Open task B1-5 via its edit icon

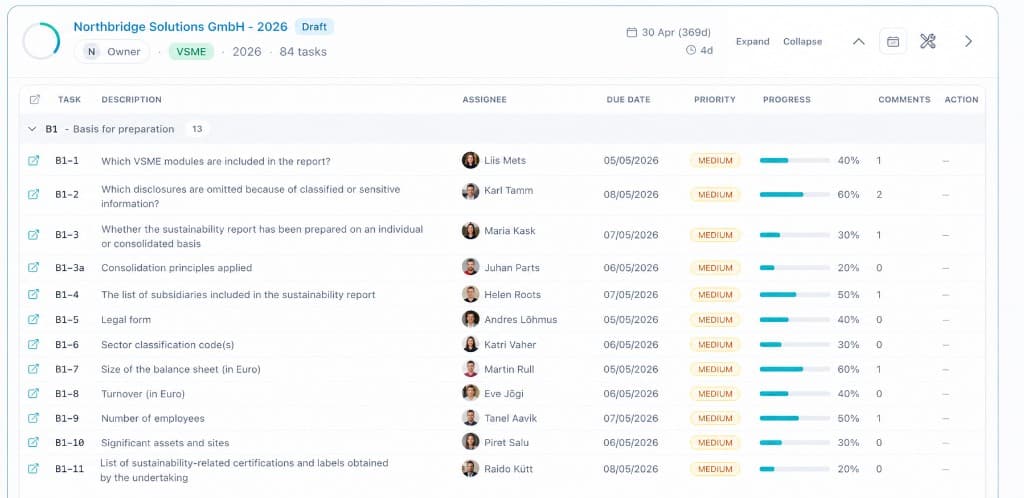pyautogui.click(x=33, y=319)
